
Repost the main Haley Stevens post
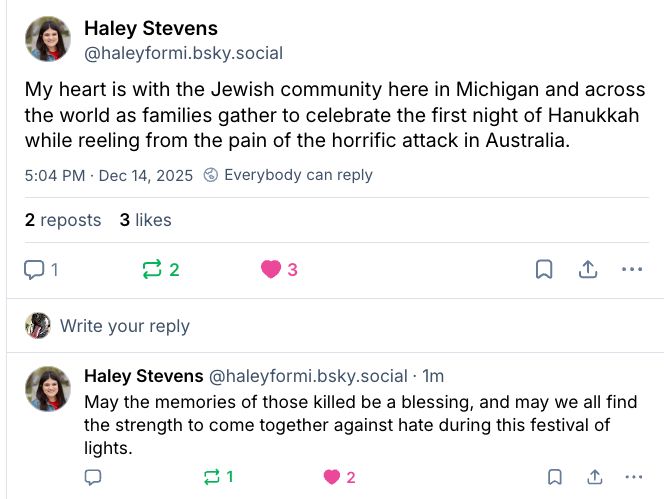(x=152, y=269)
